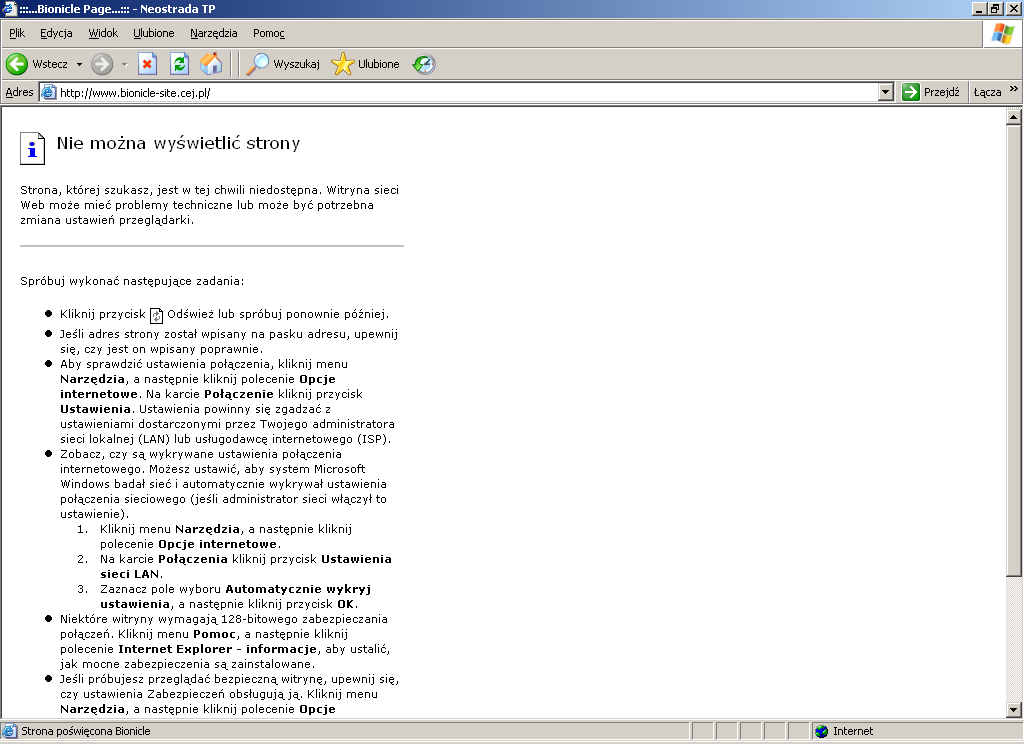Image resolution: width=1024 pixels, height=744 pixels.
Task: Click the inline Odśwież refresh icon
Action: pos(156,315)
